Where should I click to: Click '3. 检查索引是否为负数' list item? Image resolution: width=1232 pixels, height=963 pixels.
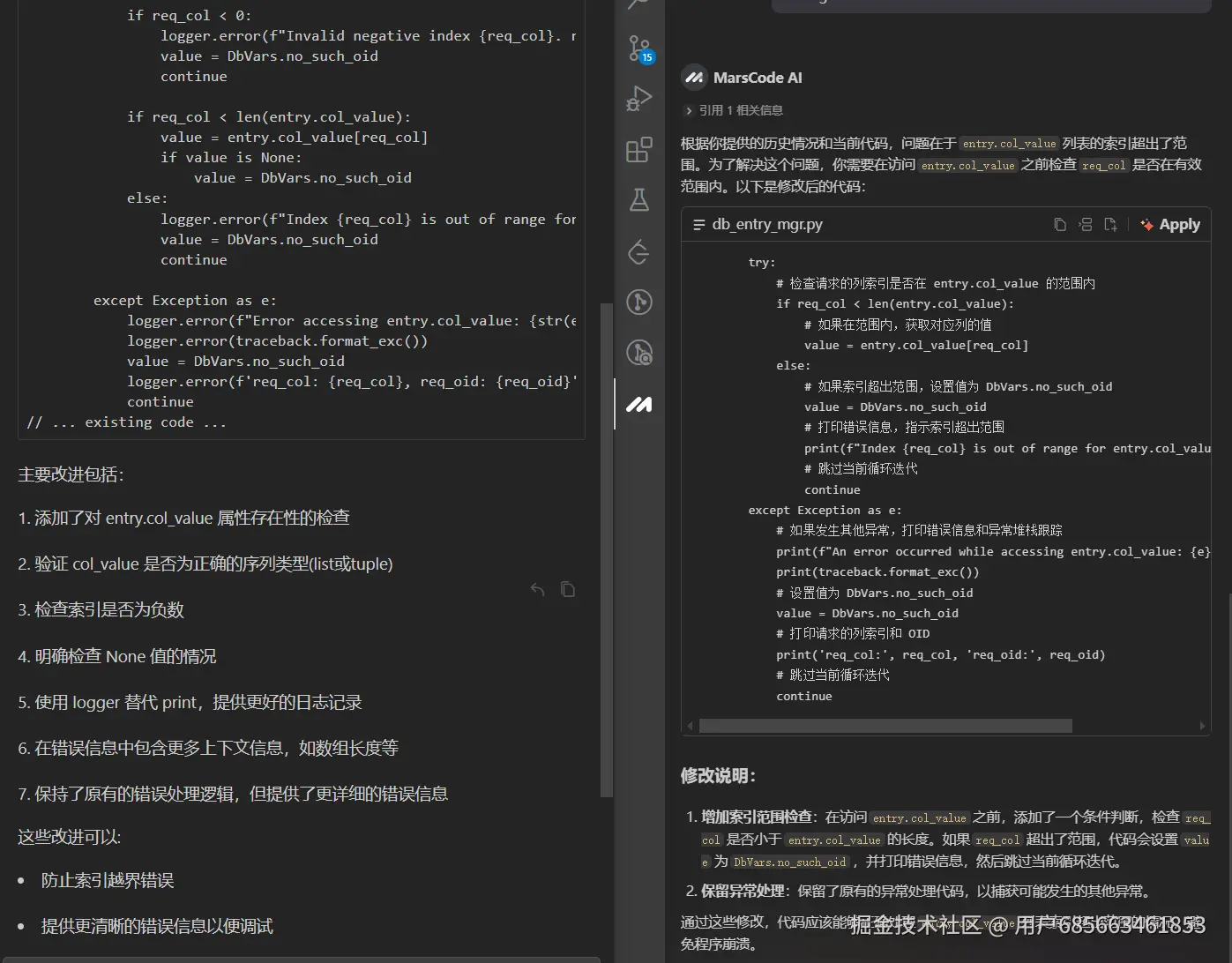point(101,610)
